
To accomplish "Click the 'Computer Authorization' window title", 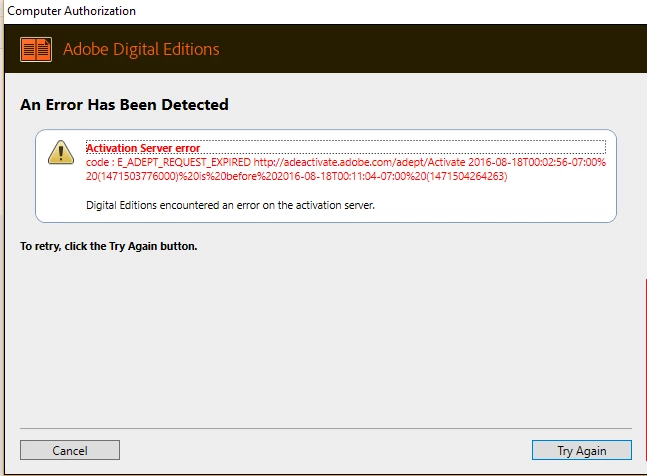I will pos(71,11).
